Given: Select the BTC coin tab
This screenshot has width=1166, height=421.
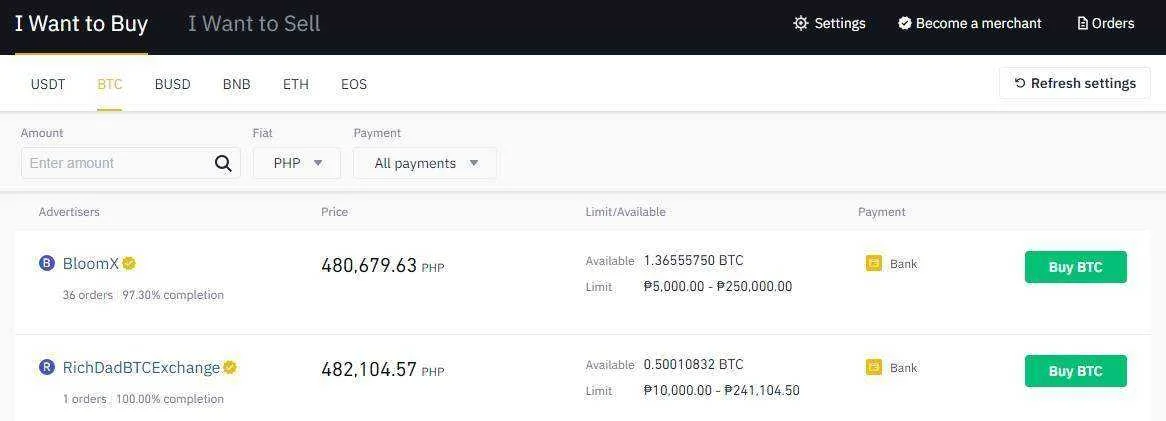Looking at the screenshot, I should (x=109, y=84).
